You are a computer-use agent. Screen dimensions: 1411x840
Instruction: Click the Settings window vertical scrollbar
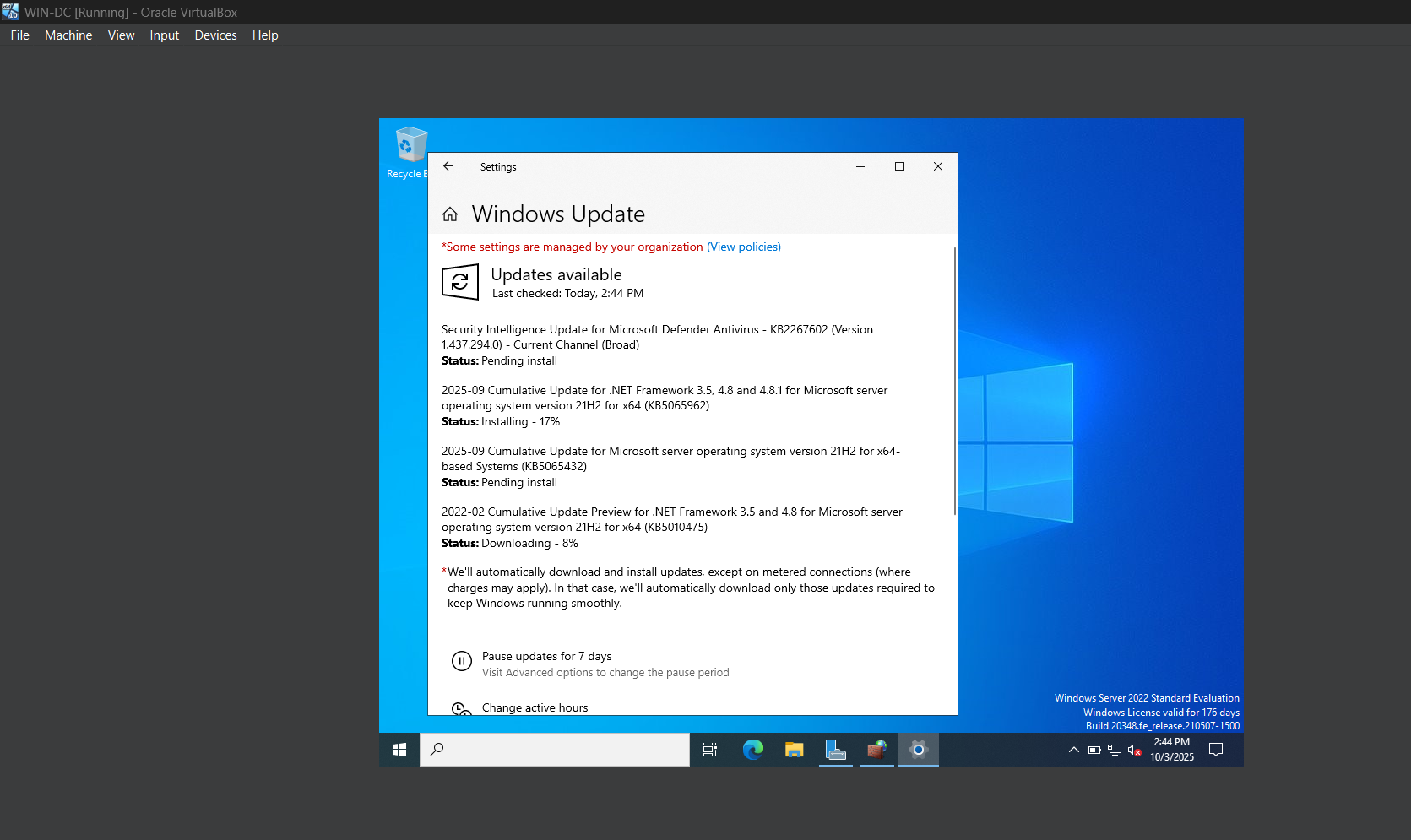tap(955, 381)
